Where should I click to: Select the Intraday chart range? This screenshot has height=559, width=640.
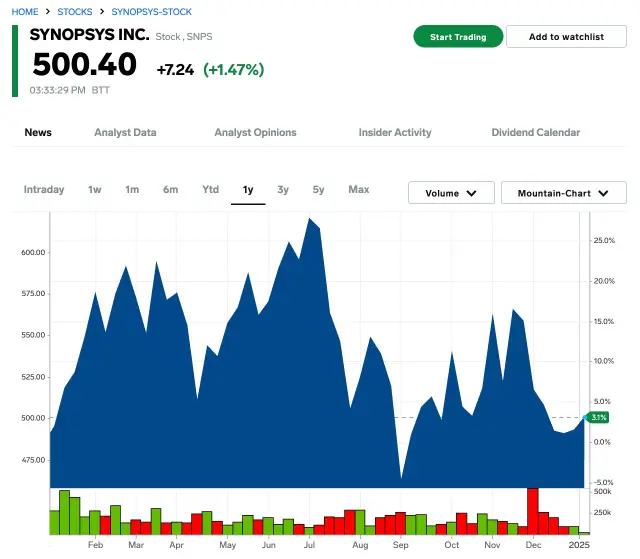tap(44, 190)
